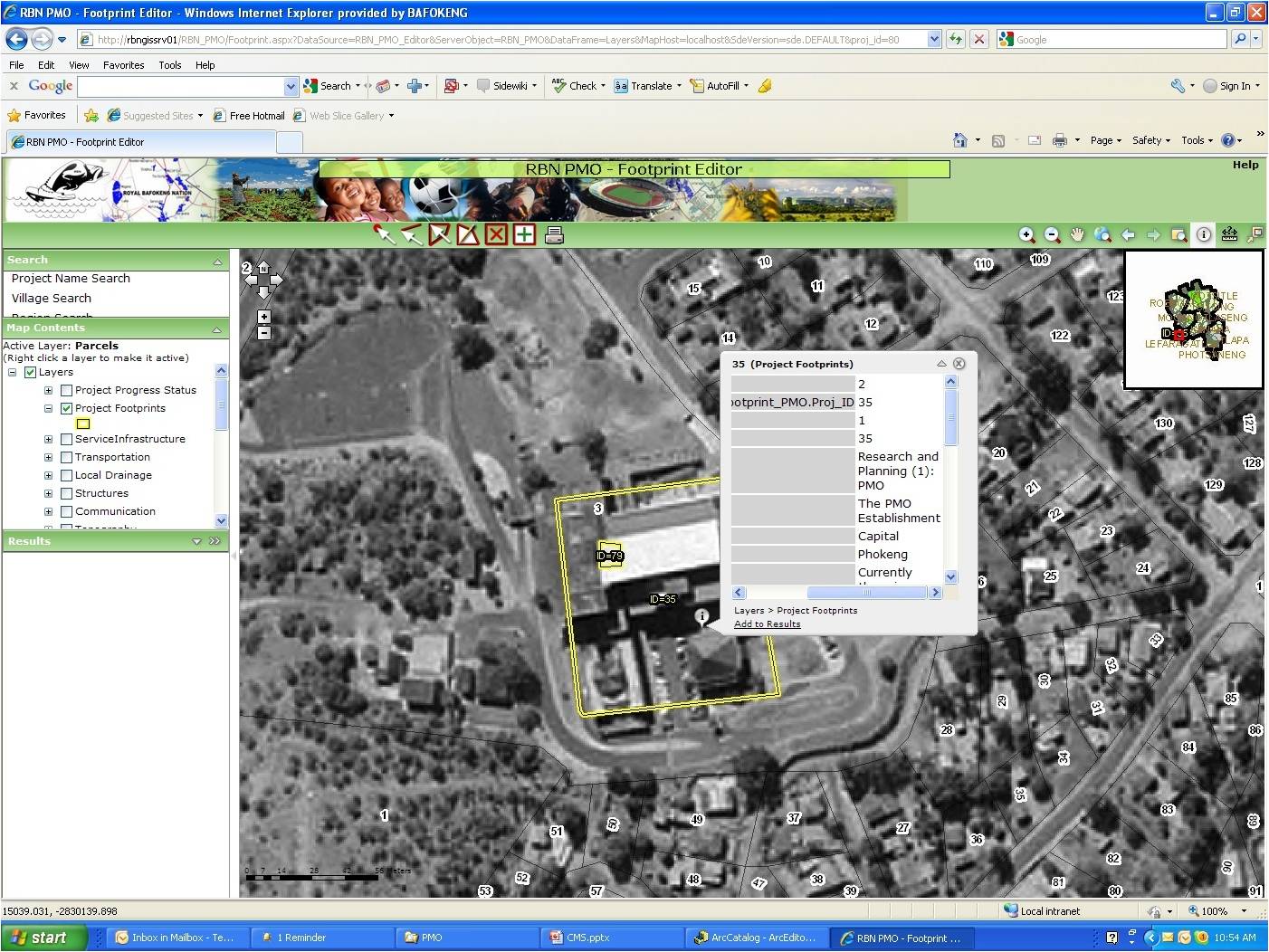The image size is (1269, 952).
Task: Enable the ServiceInfrastructure layer
Action: click(x=66, y=439)
